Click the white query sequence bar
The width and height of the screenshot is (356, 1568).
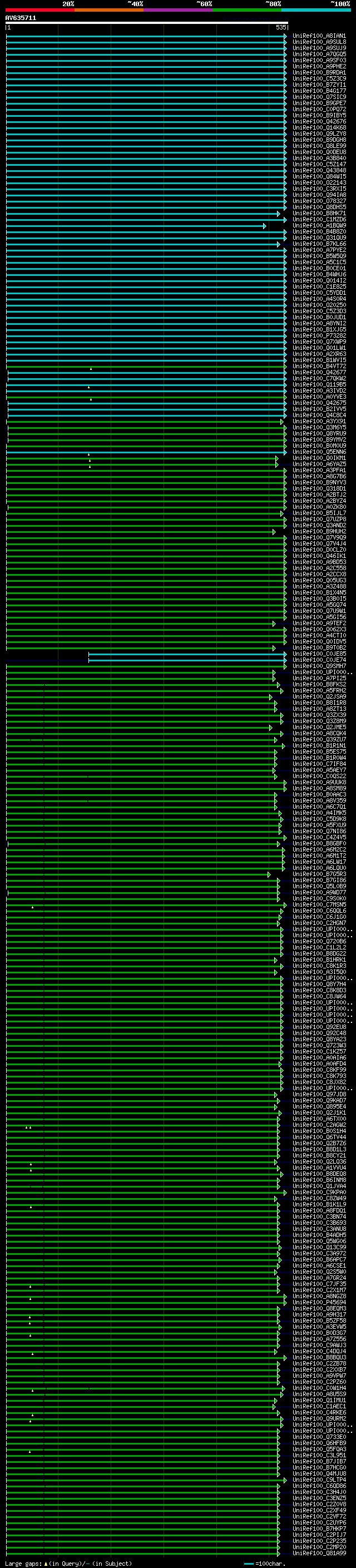[147, 22]
